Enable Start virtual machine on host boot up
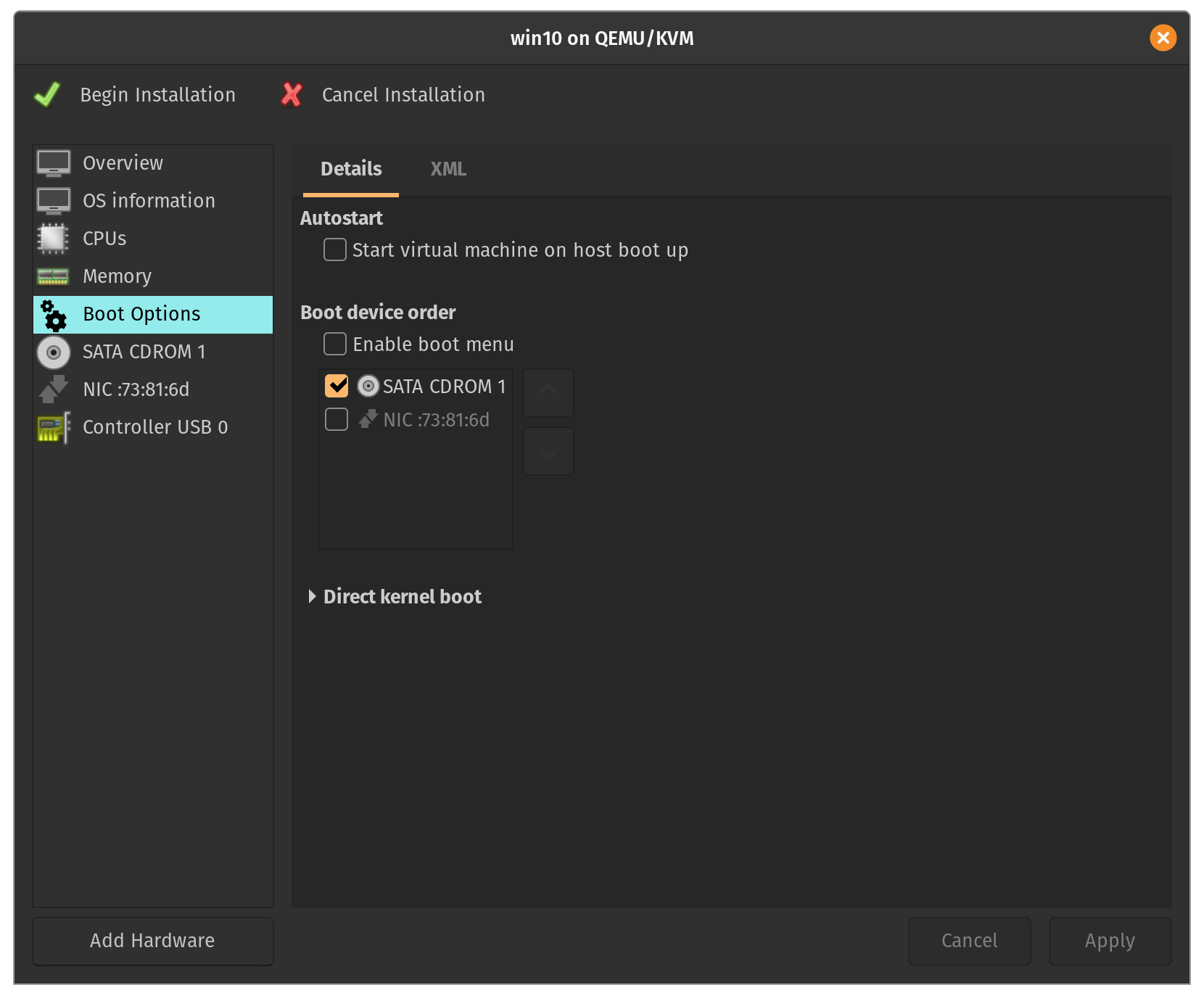This screenshot has width=1204, height=998. tap(335, 250)
